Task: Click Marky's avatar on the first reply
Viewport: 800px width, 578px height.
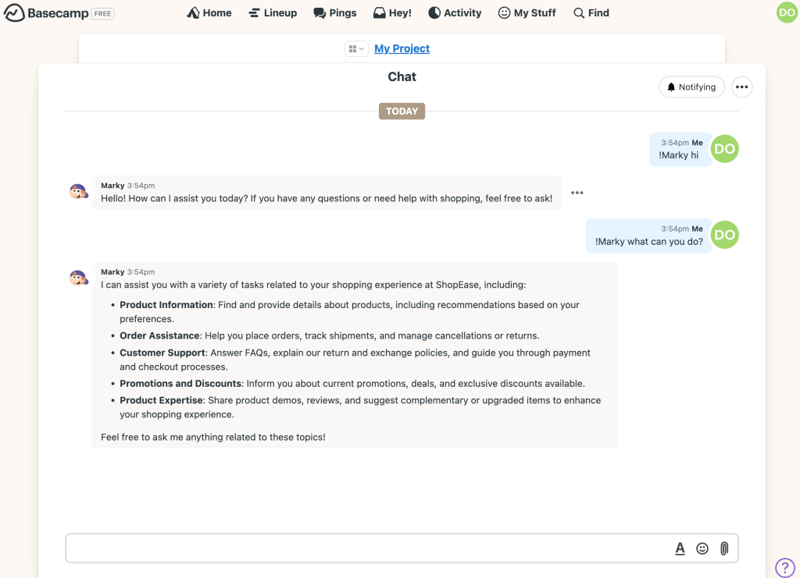Action: [x=78, y=192]
